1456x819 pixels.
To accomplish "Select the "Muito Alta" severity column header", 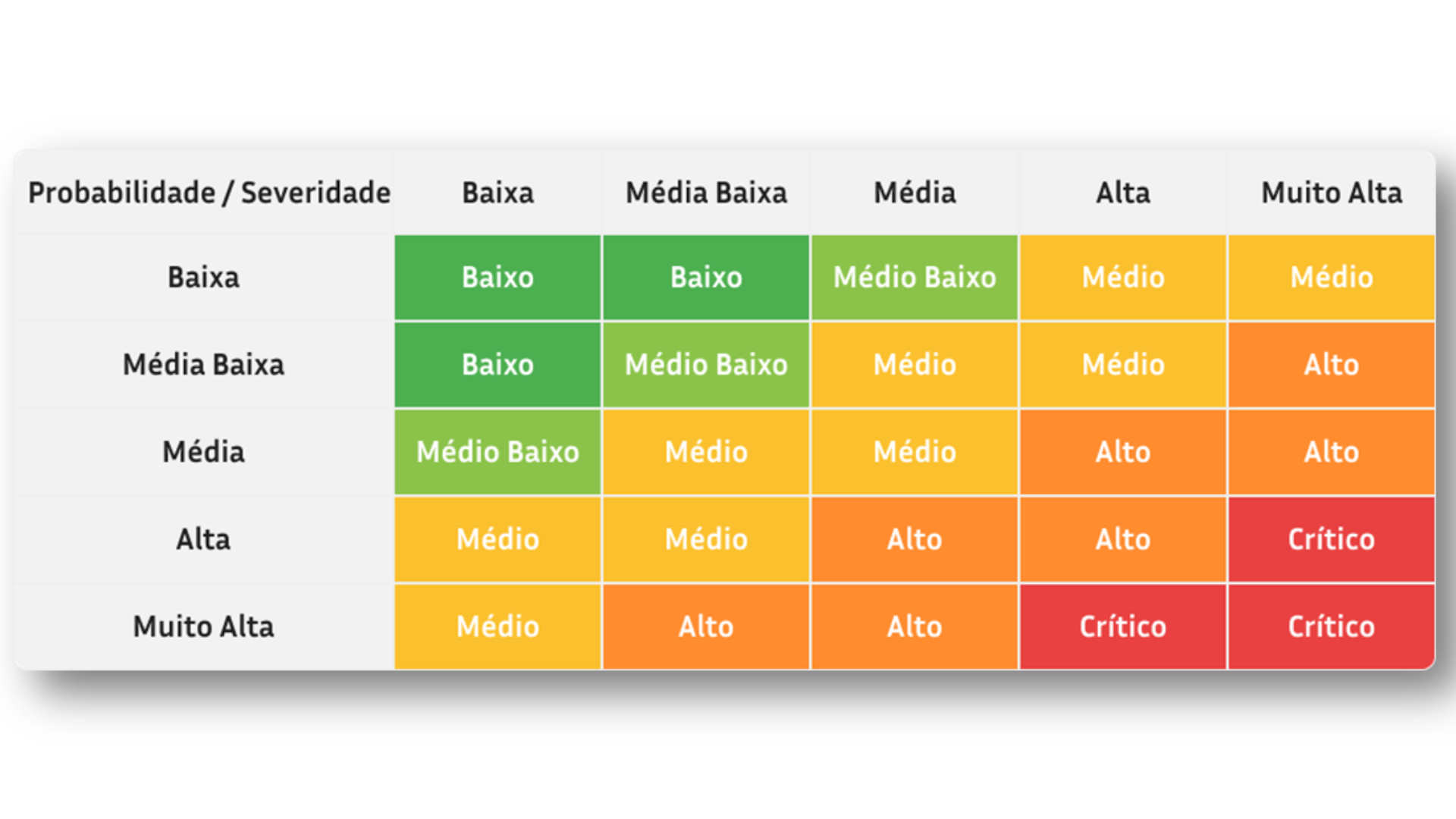I will [1331, 193].
